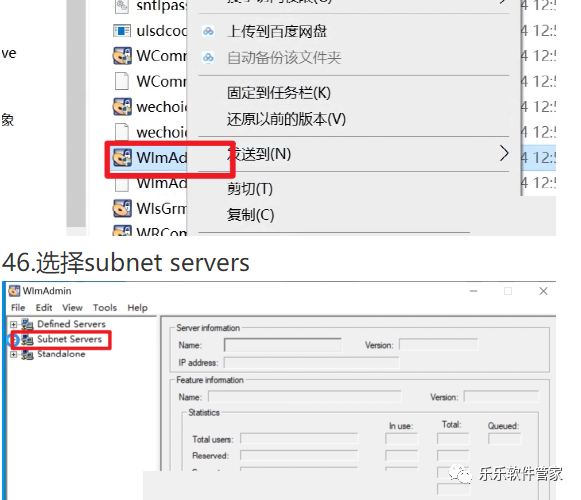Open the Edit menu in WlmAdmin
The width and height of the screenshot is (581, 500).
pyautogui.click(x=44, y=308)
